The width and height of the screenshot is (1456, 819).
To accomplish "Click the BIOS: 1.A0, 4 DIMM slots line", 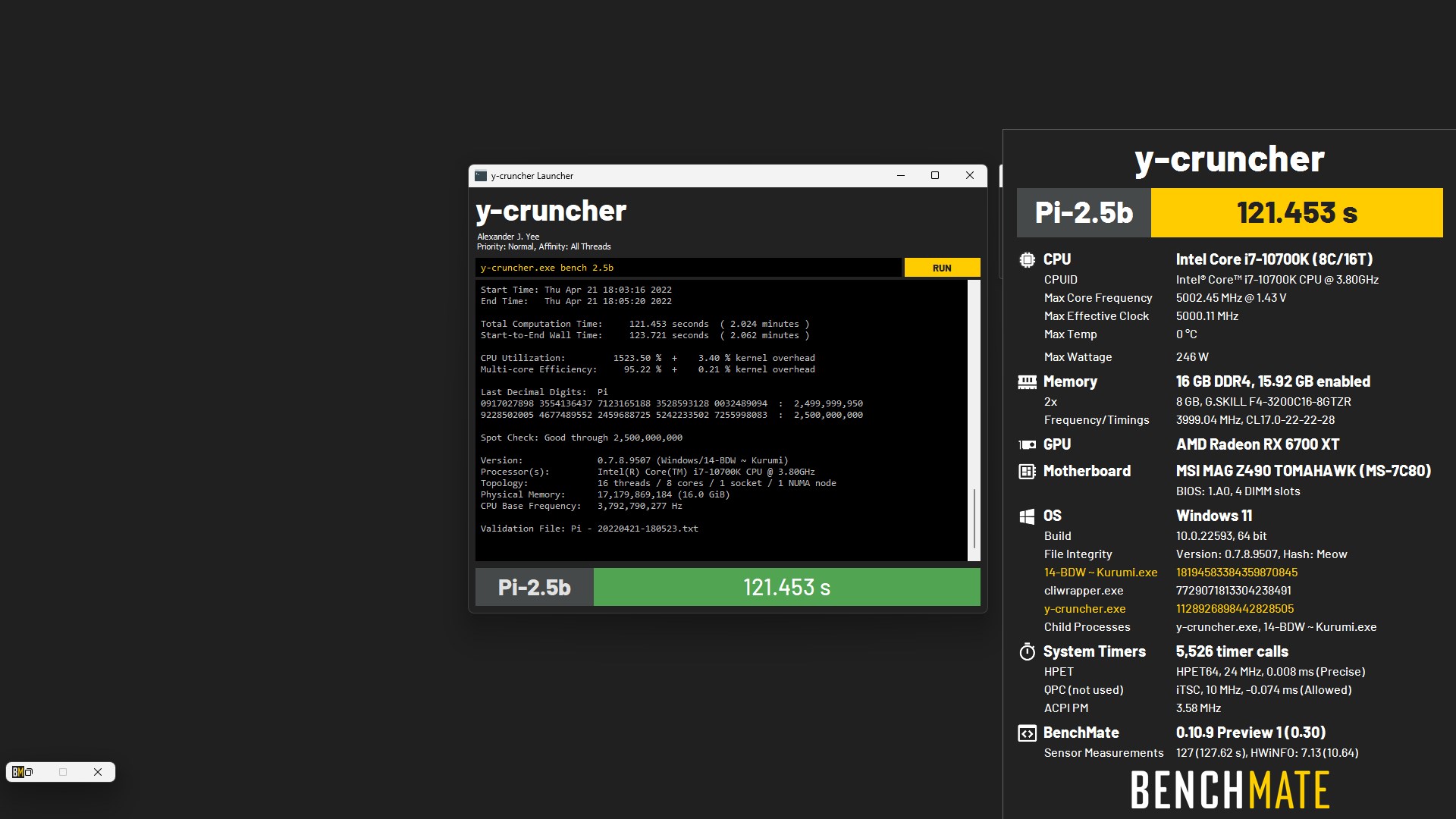I will coord(1238,491).
